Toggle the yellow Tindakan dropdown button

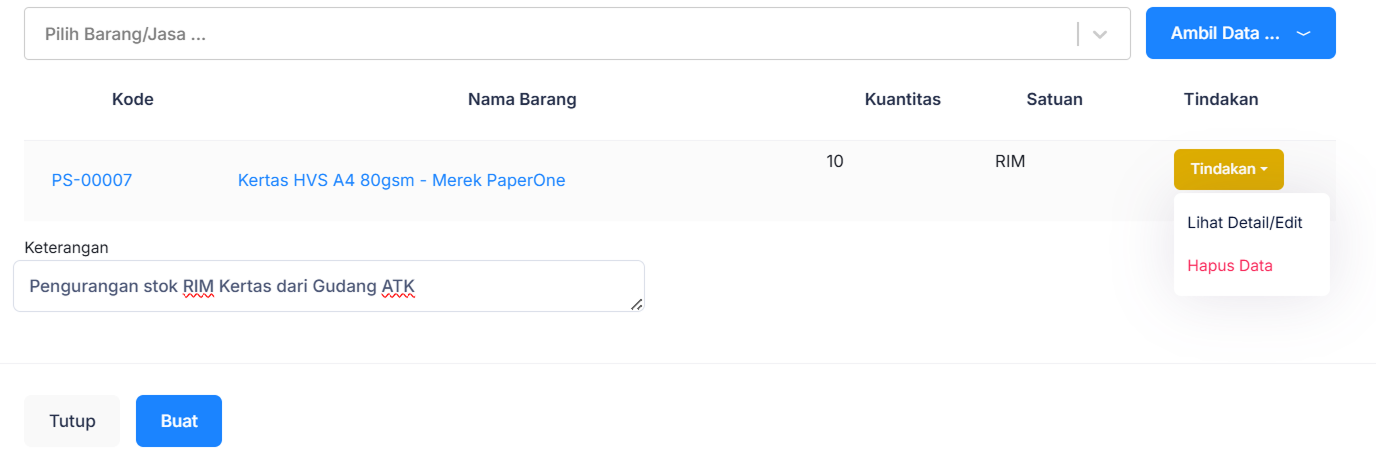[x=1228, y=169]
